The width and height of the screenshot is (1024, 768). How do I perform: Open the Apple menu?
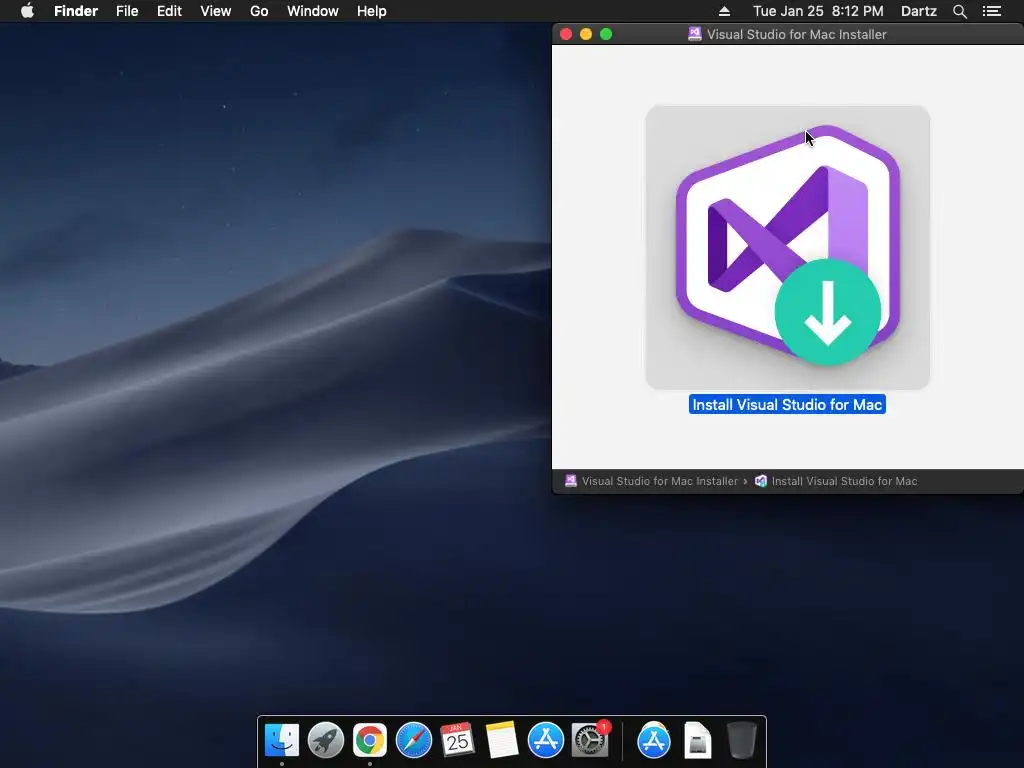click(x=27, y=11)
